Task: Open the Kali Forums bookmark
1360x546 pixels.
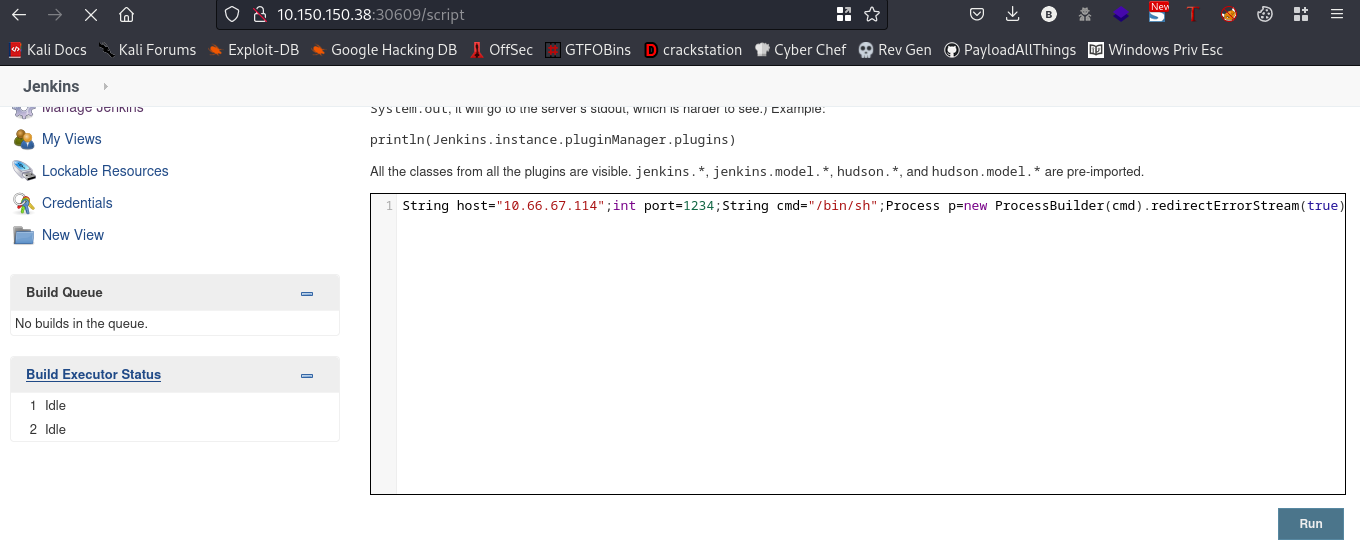Action: (x=148, y=49)
